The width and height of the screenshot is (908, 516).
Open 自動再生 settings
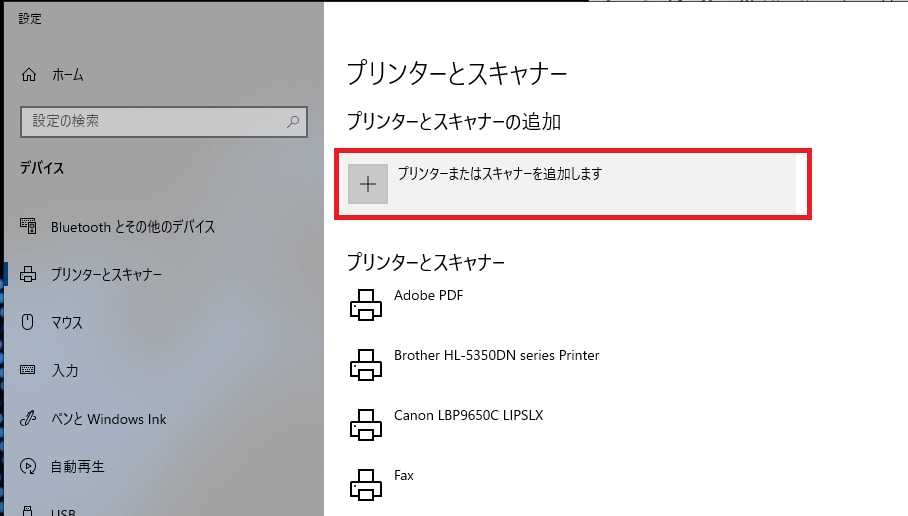[x=78, y=466]
